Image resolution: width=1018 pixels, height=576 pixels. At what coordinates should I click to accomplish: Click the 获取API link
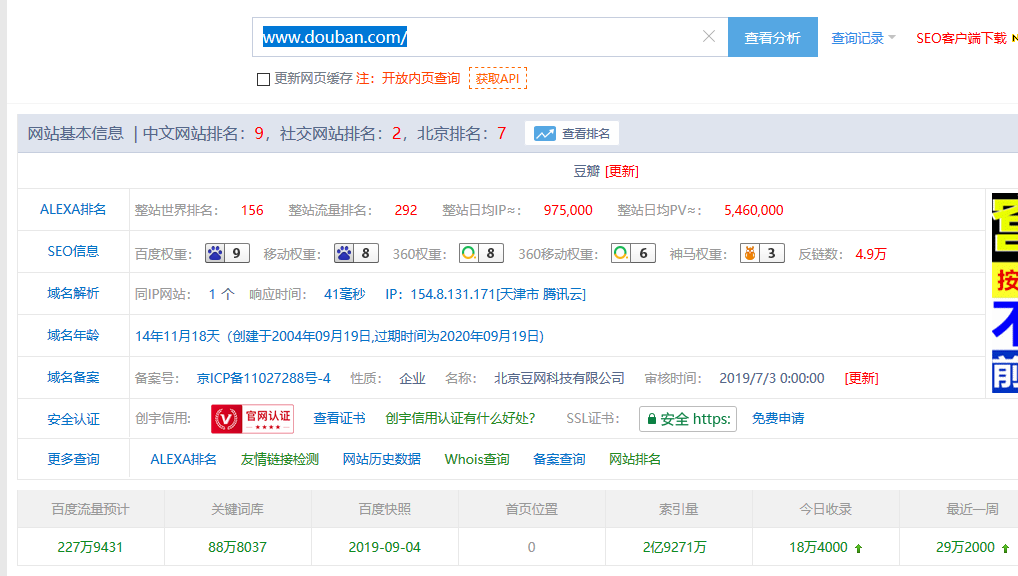pos(498,78)
